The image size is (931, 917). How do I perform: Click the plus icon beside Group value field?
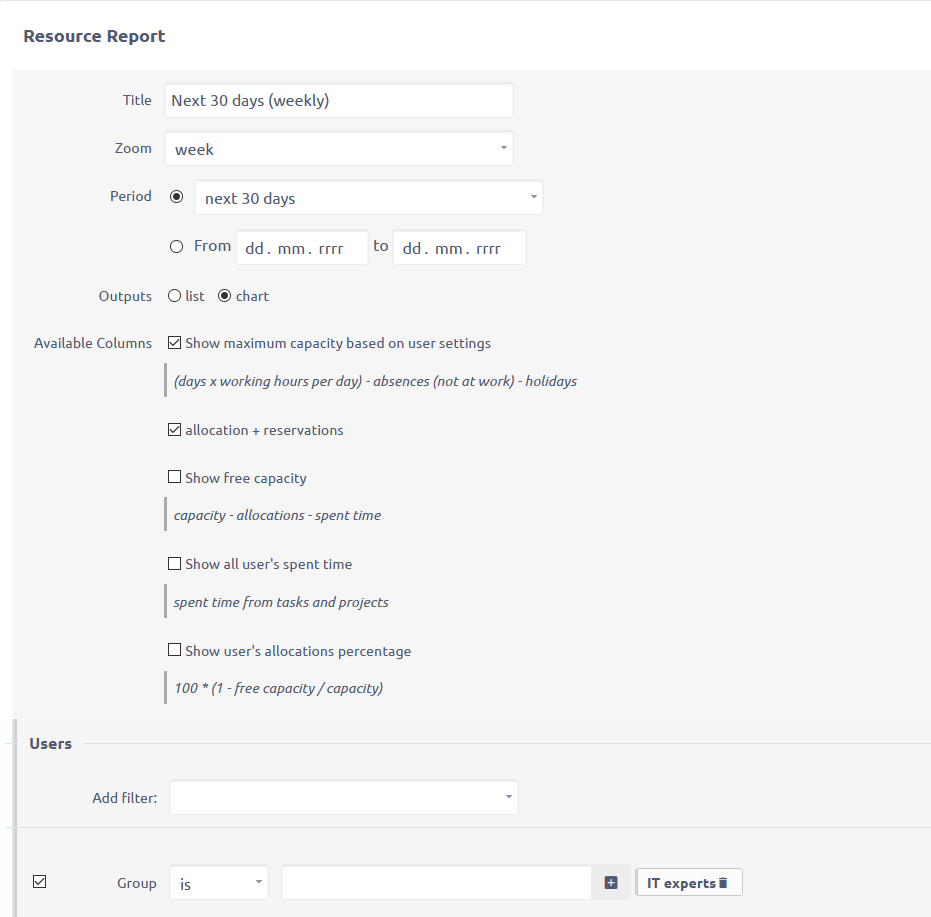tap(612, 883)
